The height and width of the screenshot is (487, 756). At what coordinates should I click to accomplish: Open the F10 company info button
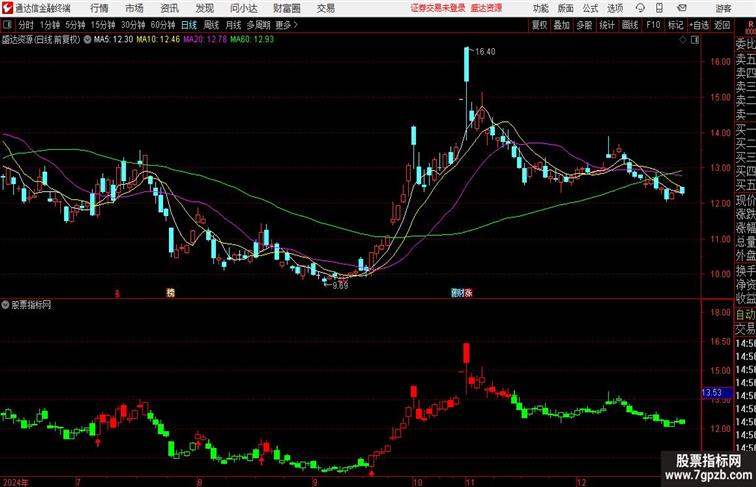coord(653,25)
